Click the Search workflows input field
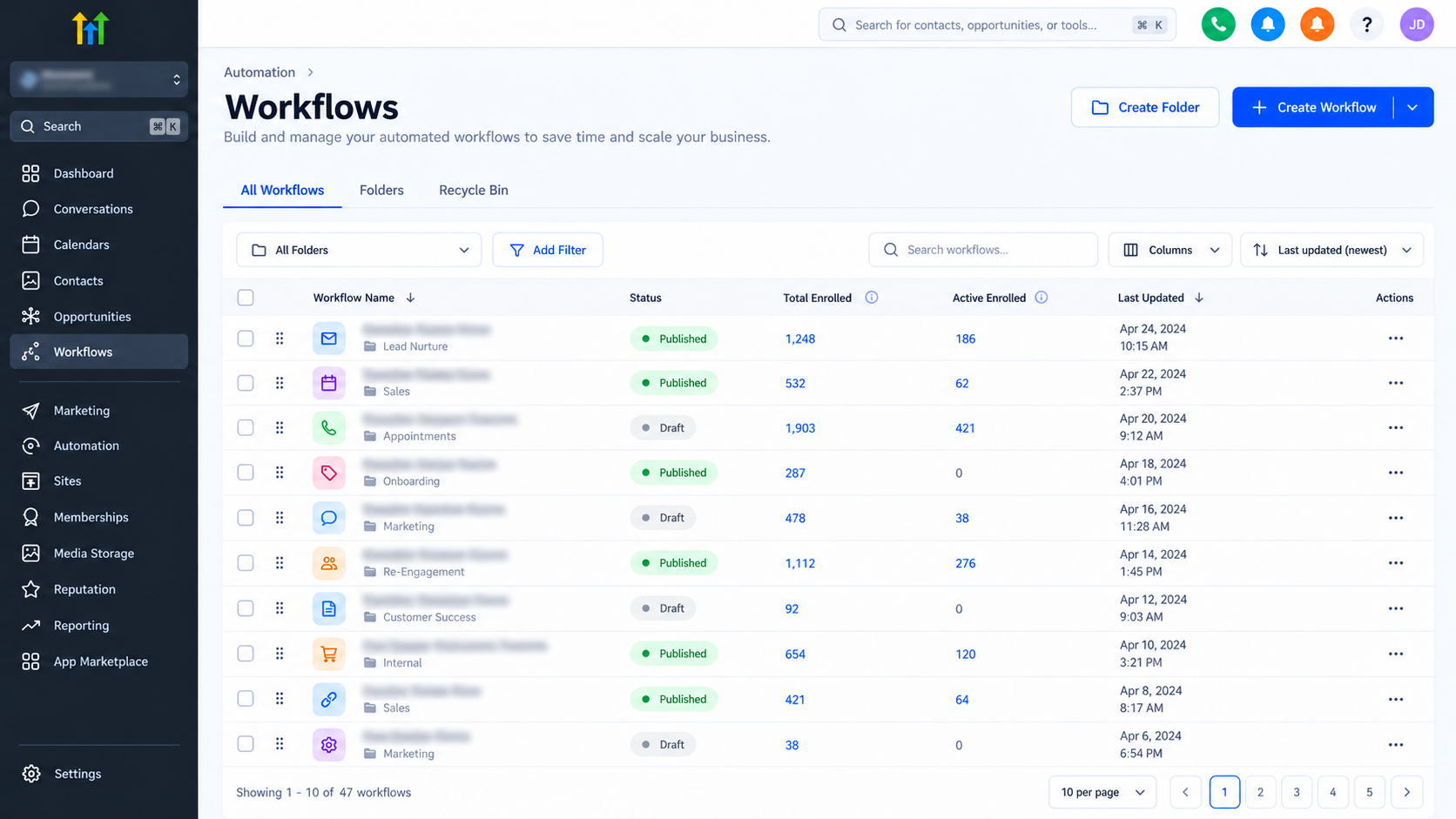 point(983,250)
